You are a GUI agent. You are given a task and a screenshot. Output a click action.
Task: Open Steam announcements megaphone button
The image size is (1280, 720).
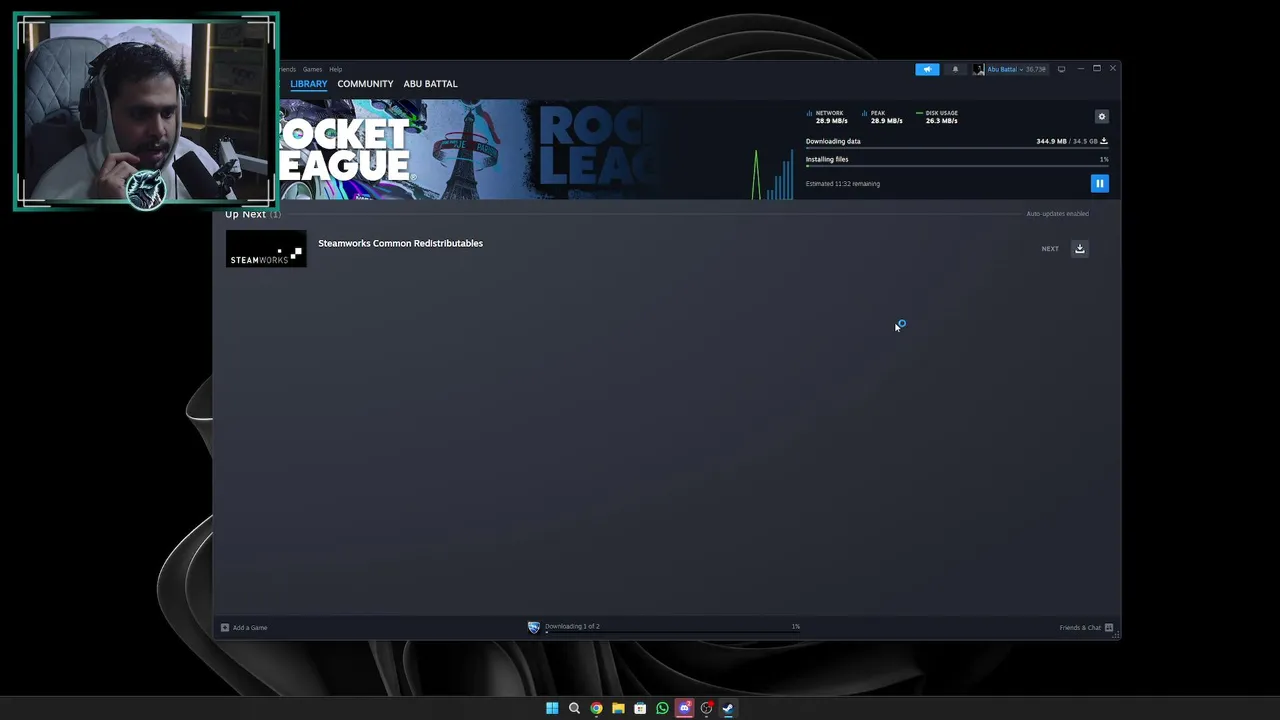pyautogui.click(x=927, y=69)
